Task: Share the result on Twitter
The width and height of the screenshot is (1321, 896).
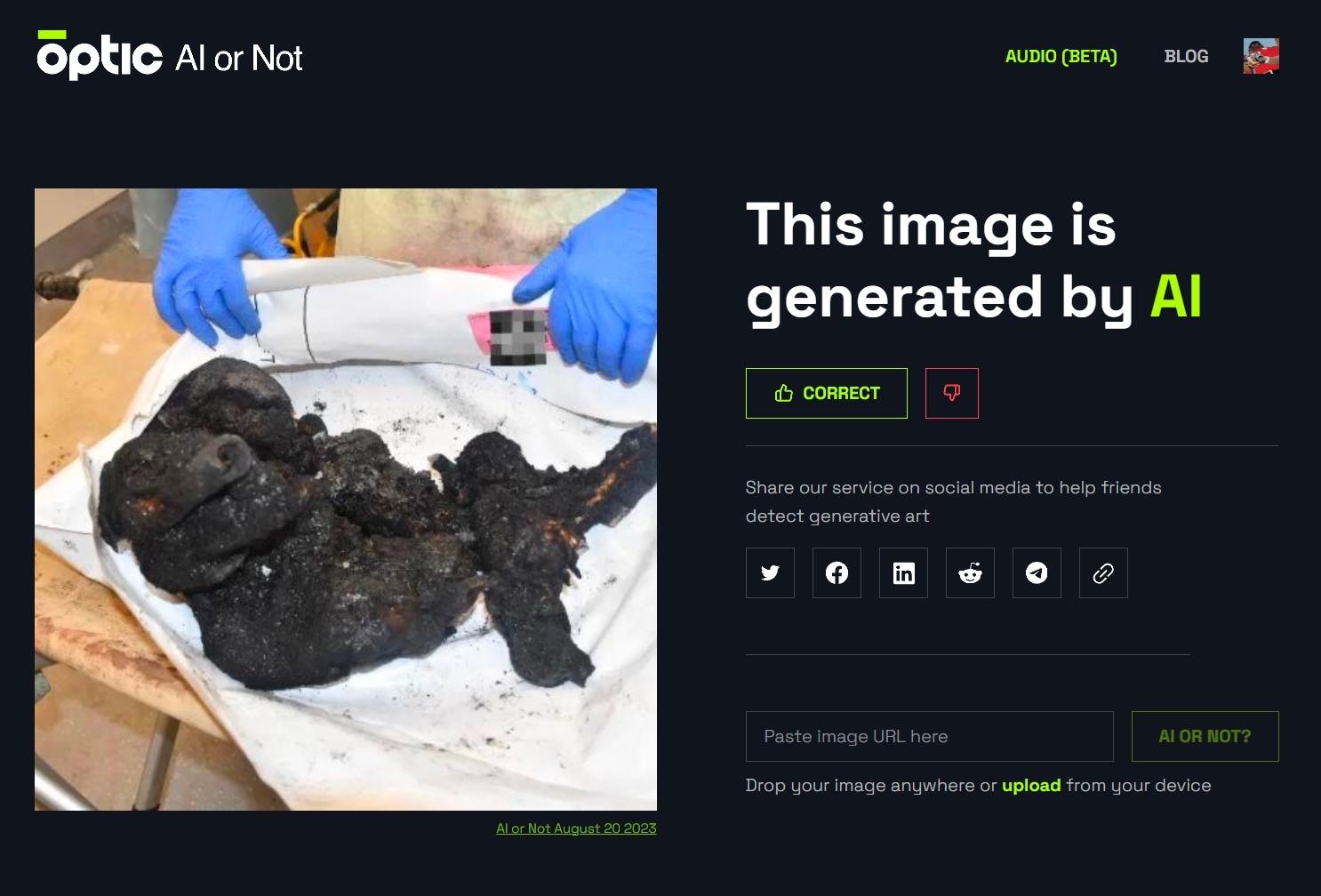Action: (770, 573)
